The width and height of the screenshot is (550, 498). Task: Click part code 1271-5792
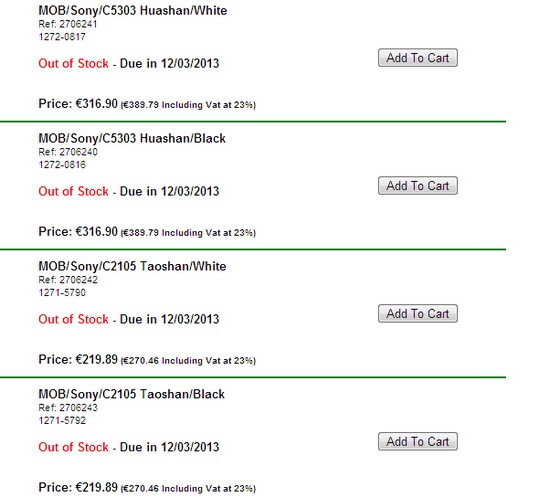click(62, 420)
